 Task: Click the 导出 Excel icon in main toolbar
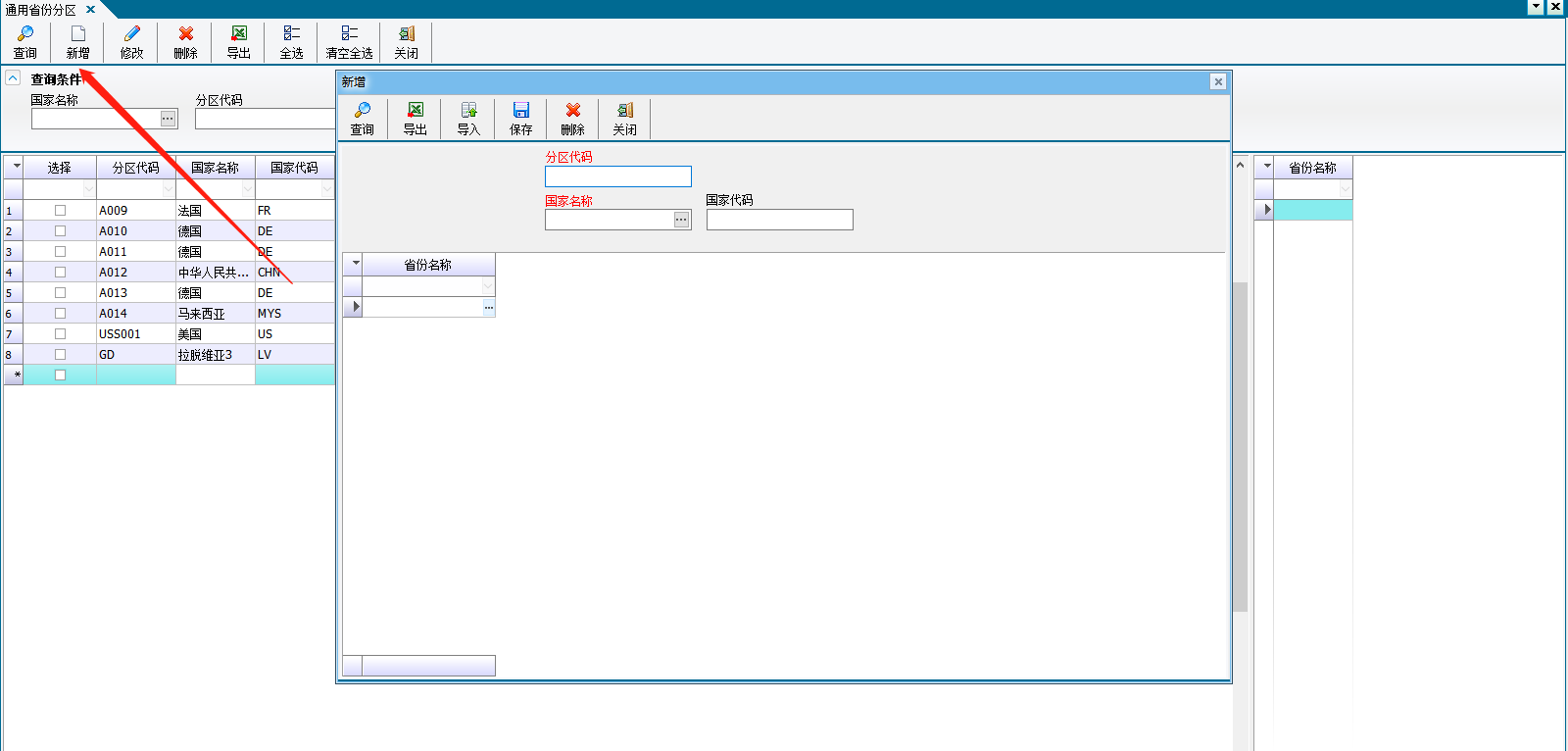coord(239,33)
